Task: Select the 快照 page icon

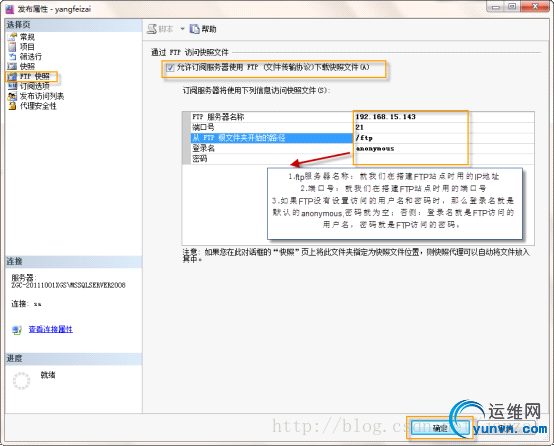Action: 12,66
